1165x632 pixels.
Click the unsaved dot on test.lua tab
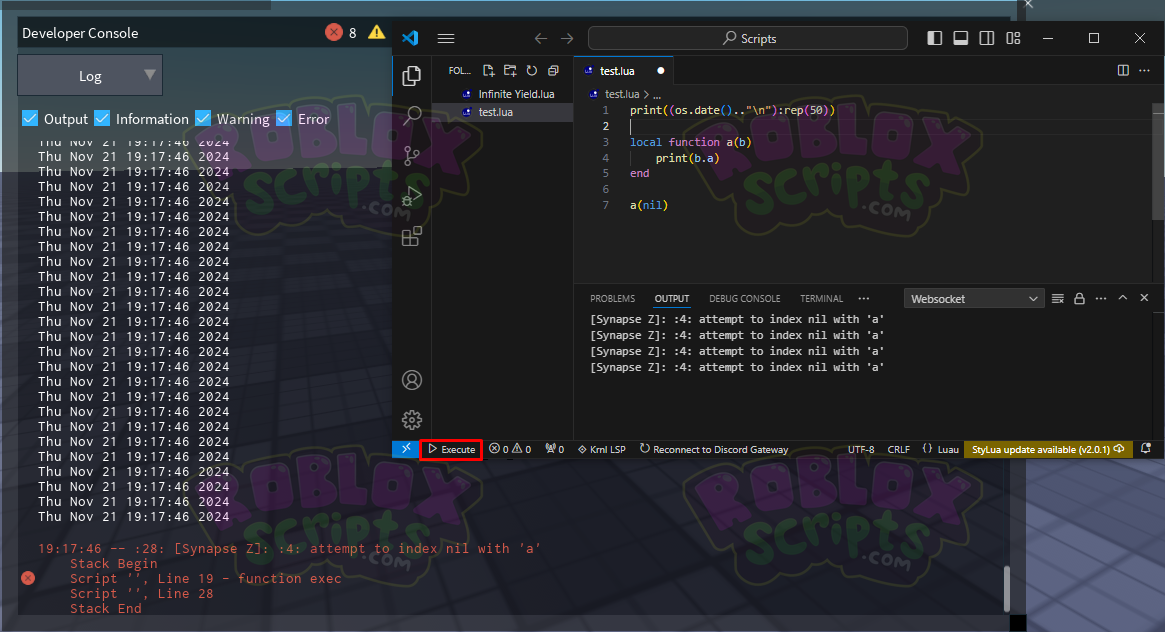661,71
